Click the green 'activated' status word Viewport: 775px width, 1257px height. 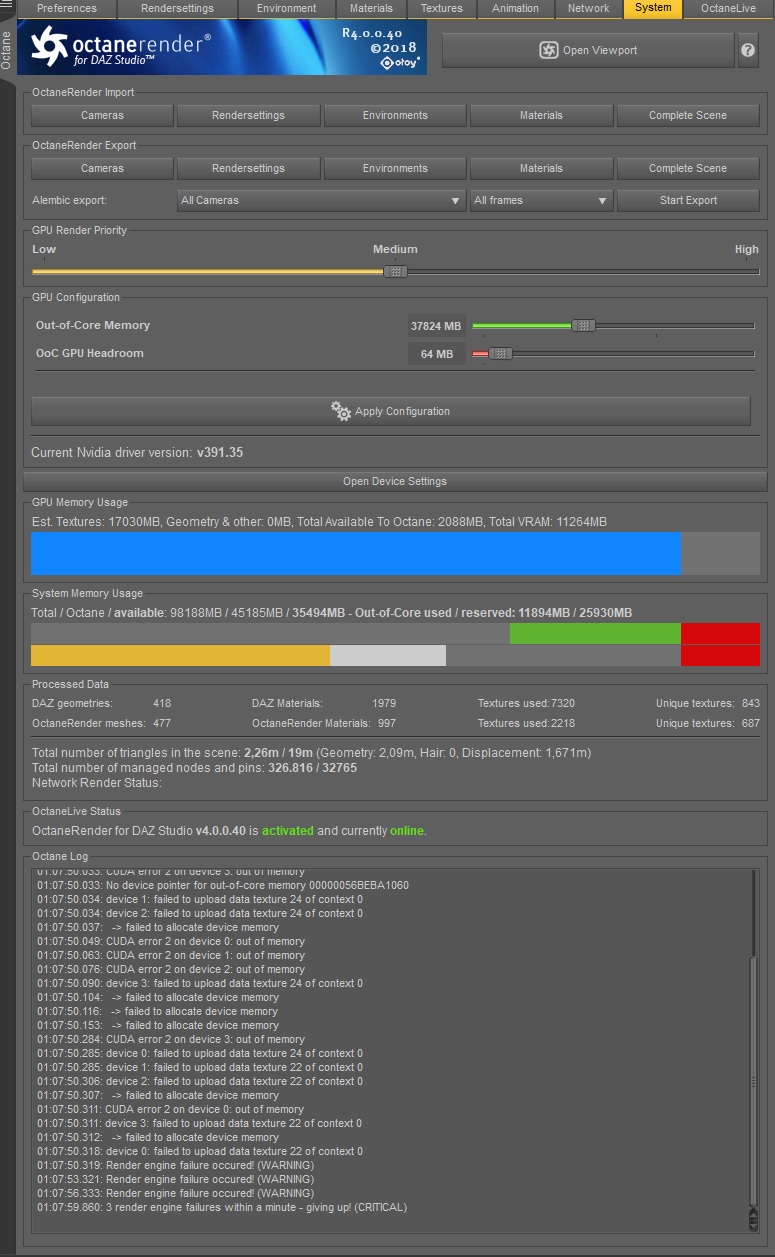tap(287, 831)
